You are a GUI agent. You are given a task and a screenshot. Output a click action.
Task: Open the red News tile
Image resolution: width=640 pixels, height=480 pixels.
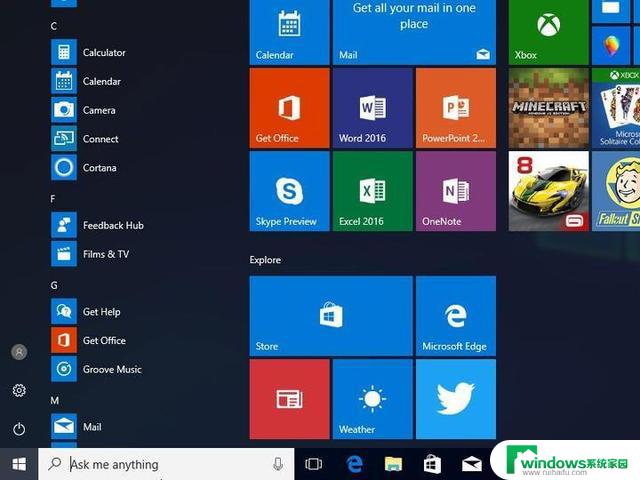pyautogui.click(x=289, y=399)
